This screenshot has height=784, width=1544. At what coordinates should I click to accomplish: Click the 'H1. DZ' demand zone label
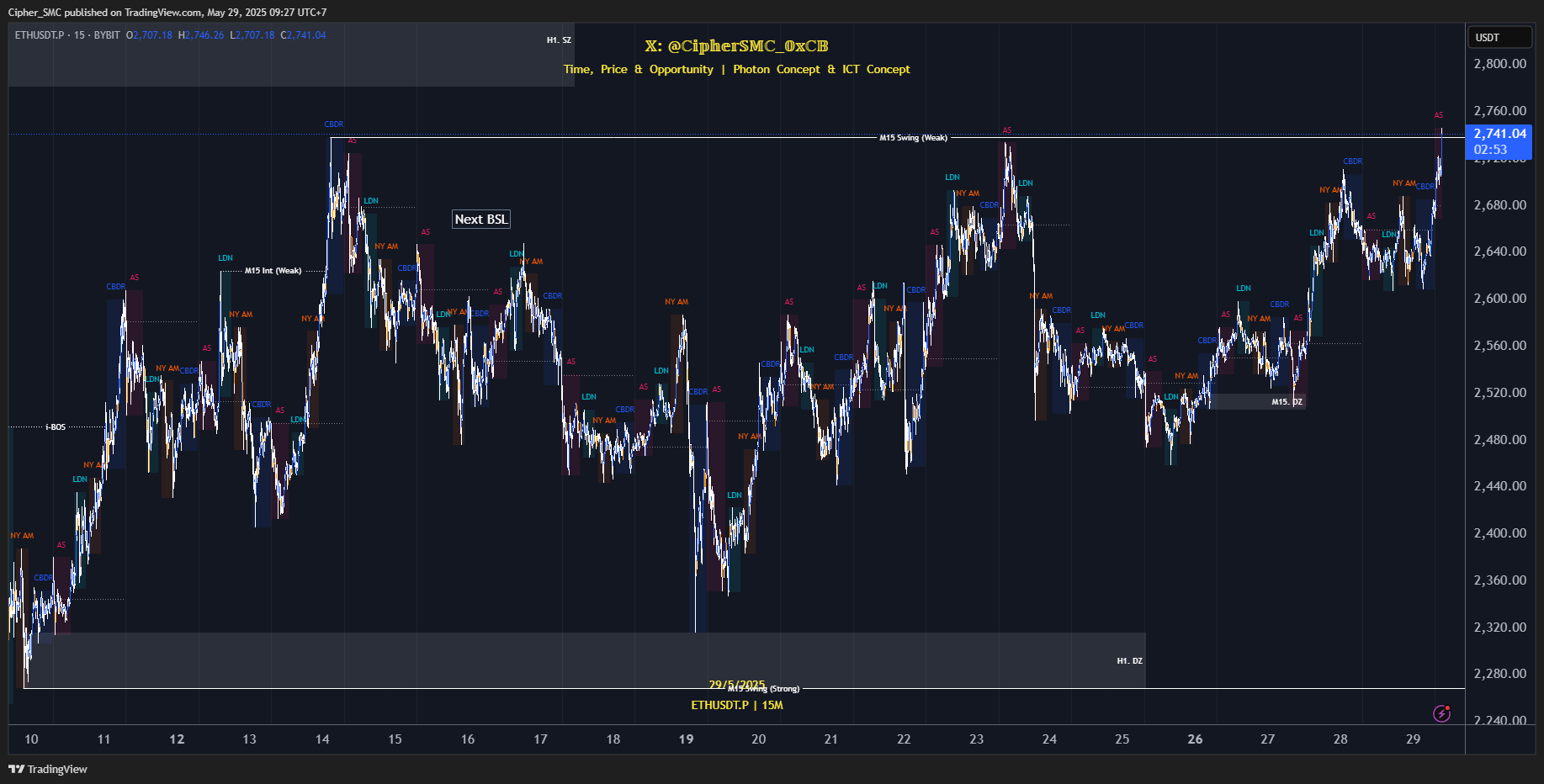[x=1129, y=661]
